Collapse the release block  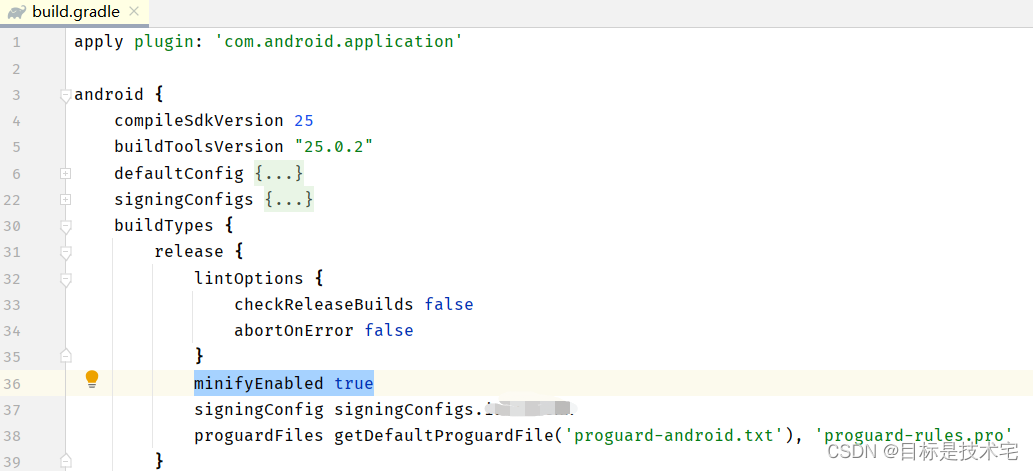(x=65, y=252)
